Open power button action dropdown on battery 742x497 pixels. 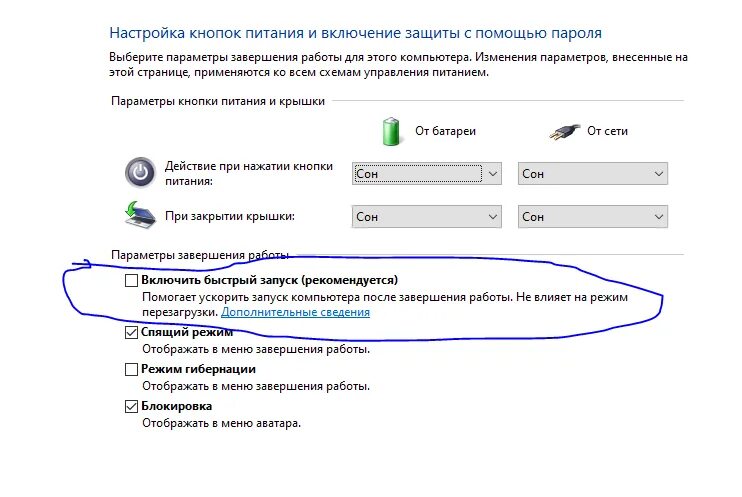click(x=426, y=174)
